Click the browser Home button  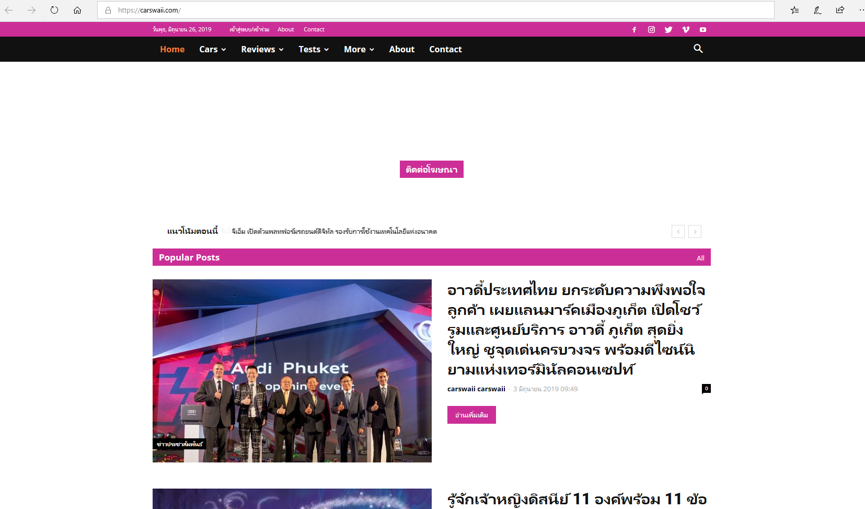coord(77,10)
